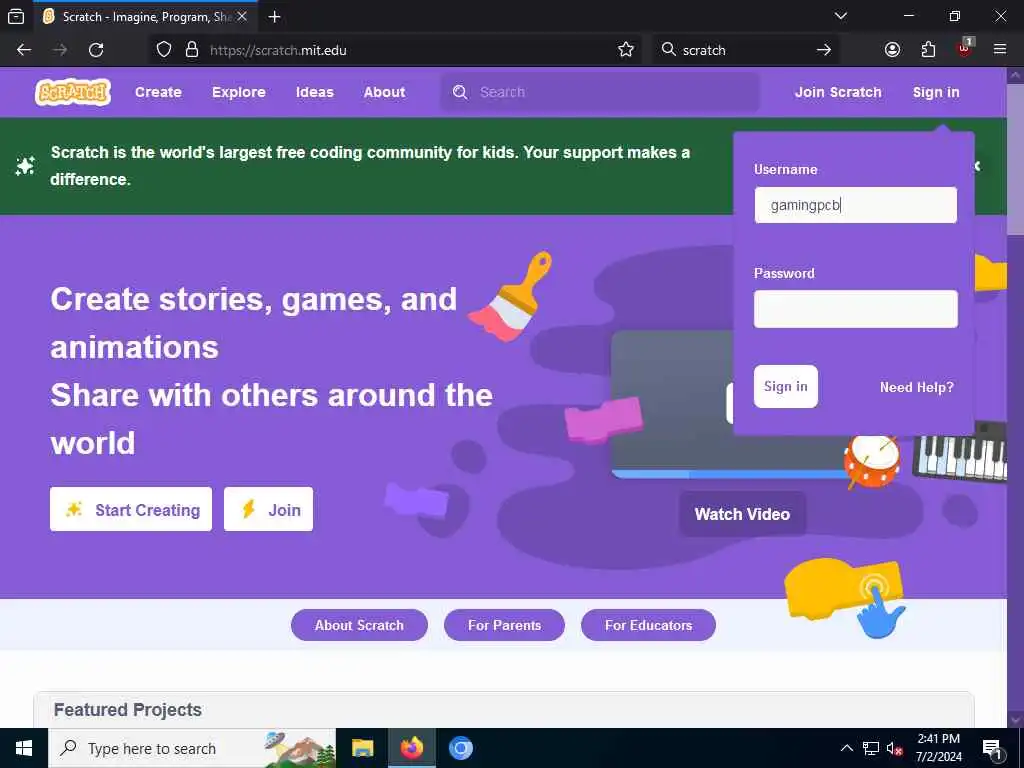The image size is (1024, 768).
Task: Focus the Password field
Action: (x=856, y=309)
